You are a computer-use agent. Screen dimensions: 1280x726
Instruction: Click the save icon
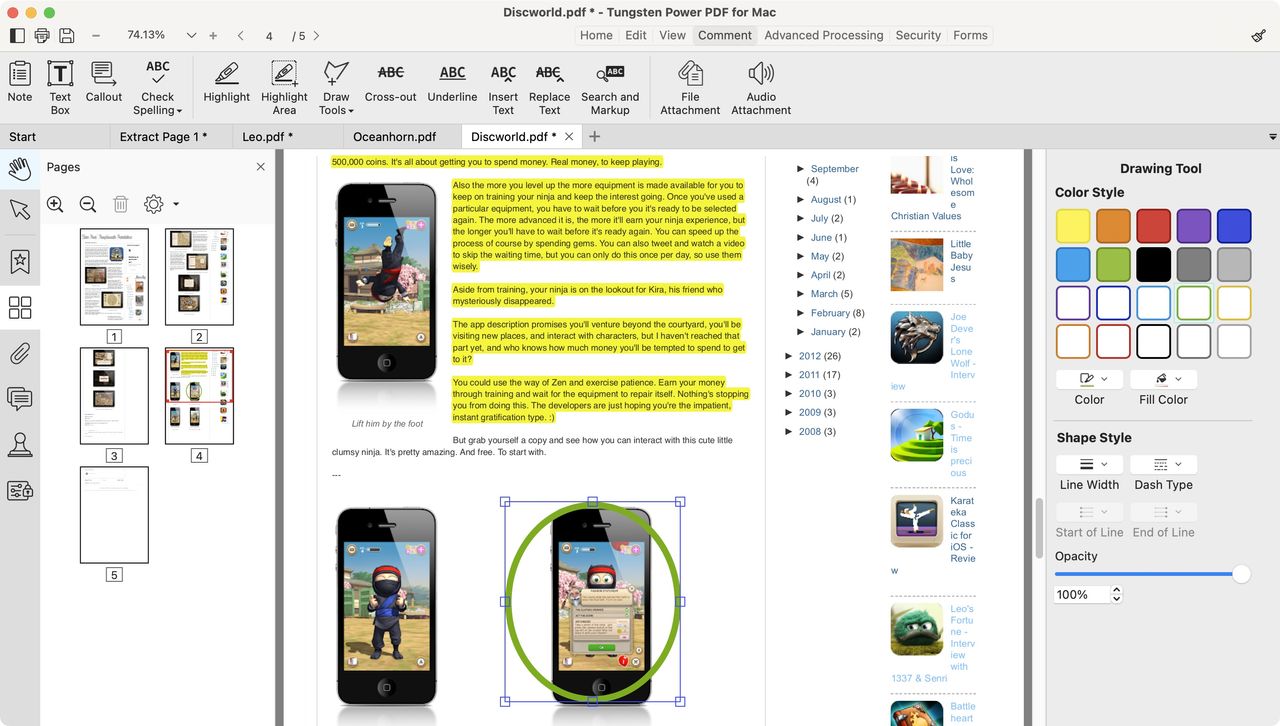coord(67,35)
